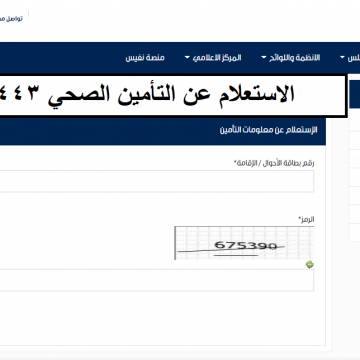Expand the arrow beside الانظمة واللوائح
360x360 pixels.
264,58
